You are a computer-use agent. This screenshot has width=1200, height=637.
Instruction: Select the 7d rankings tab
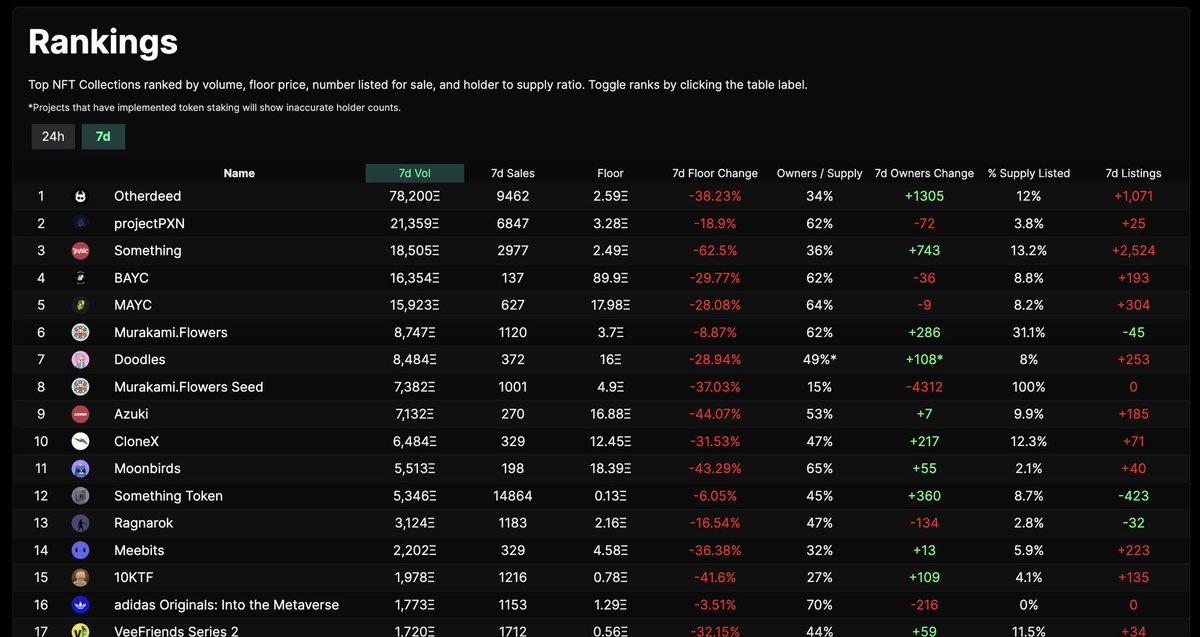(x=103, y=136)
